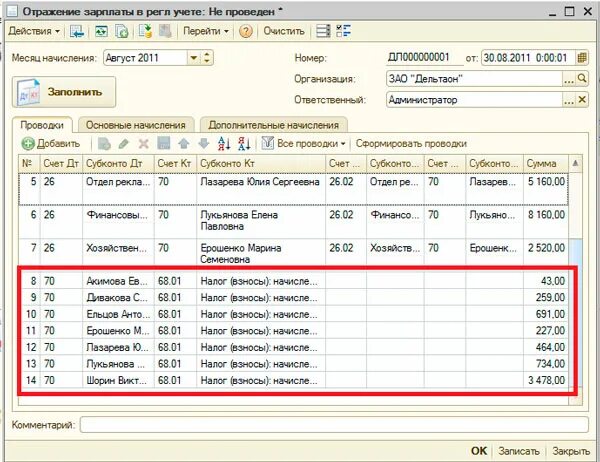Click the document number field ДЛ000000001
Image resolution: width=600 pixels, height=462 pixels.
coord(424,58)
